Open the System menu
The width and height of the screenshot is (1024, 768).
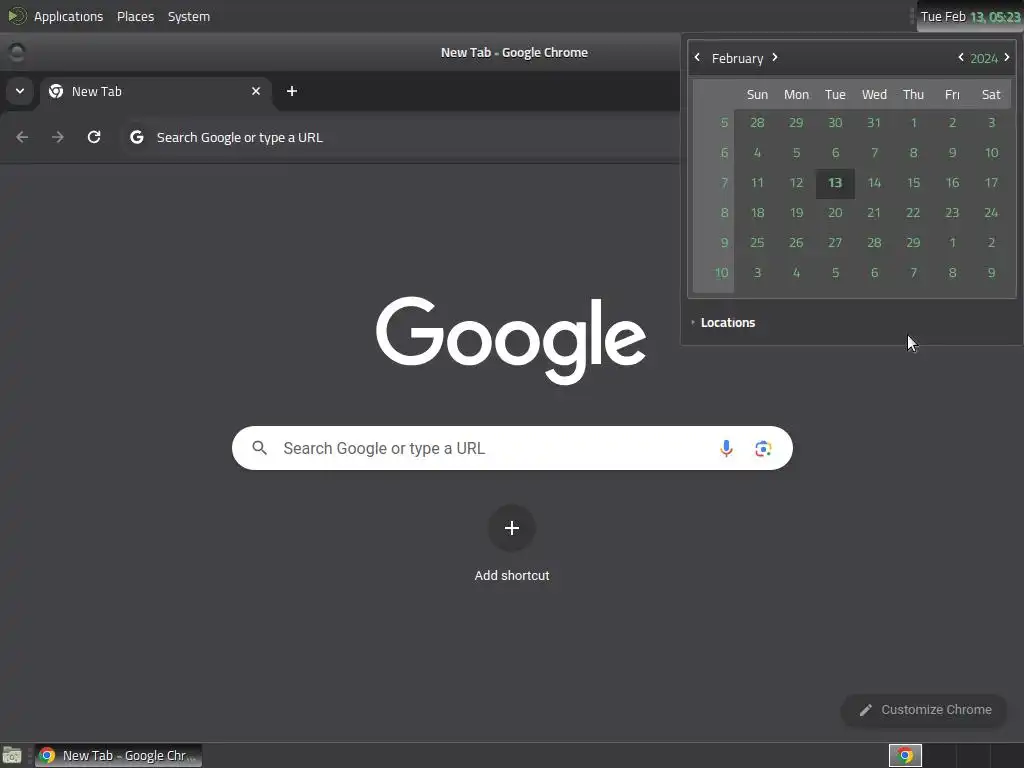(189, 16)
